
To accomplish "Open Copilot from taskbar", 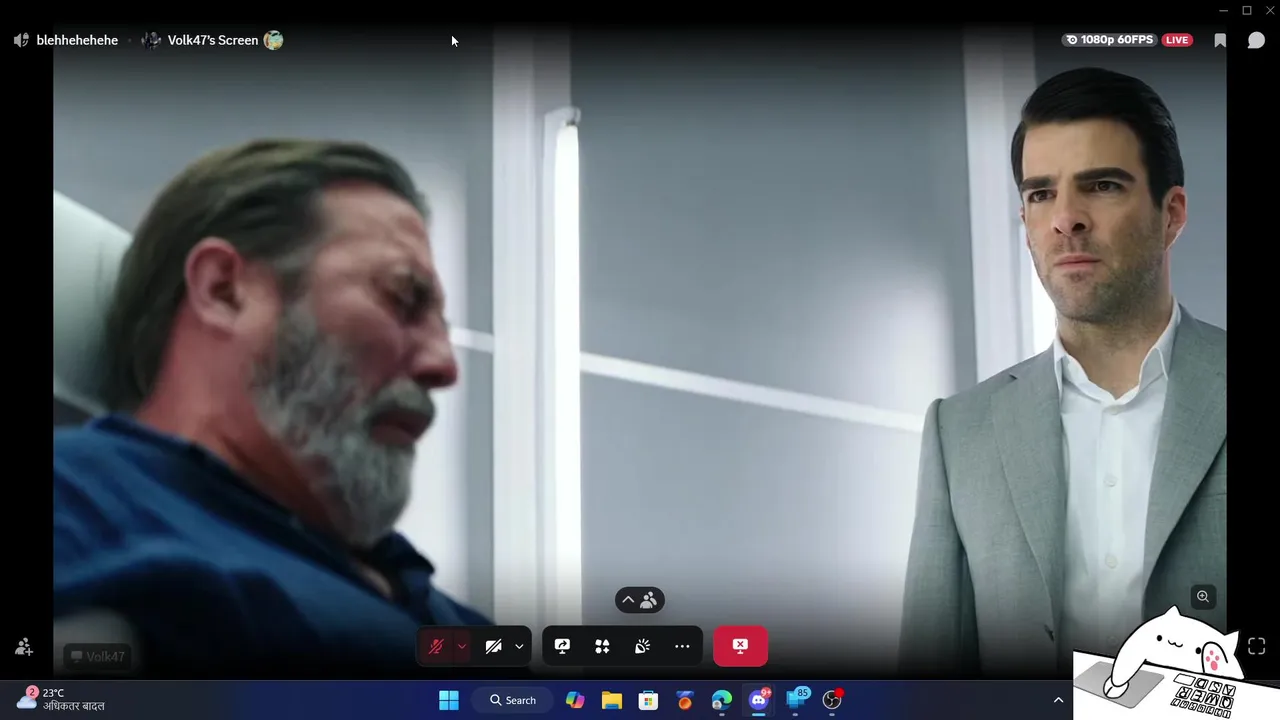I will coord(575,700).
